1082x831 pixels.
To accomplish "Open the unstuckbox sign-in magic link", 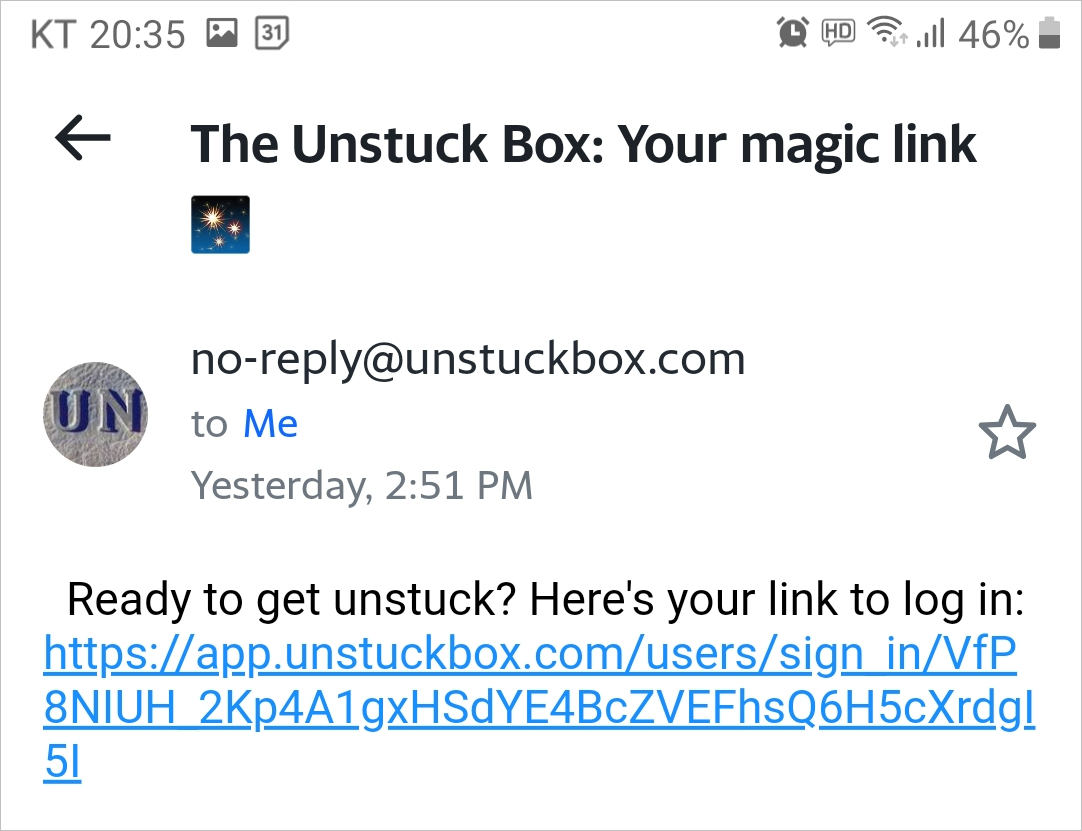I will pyautogui.click(x=539, y=708).
